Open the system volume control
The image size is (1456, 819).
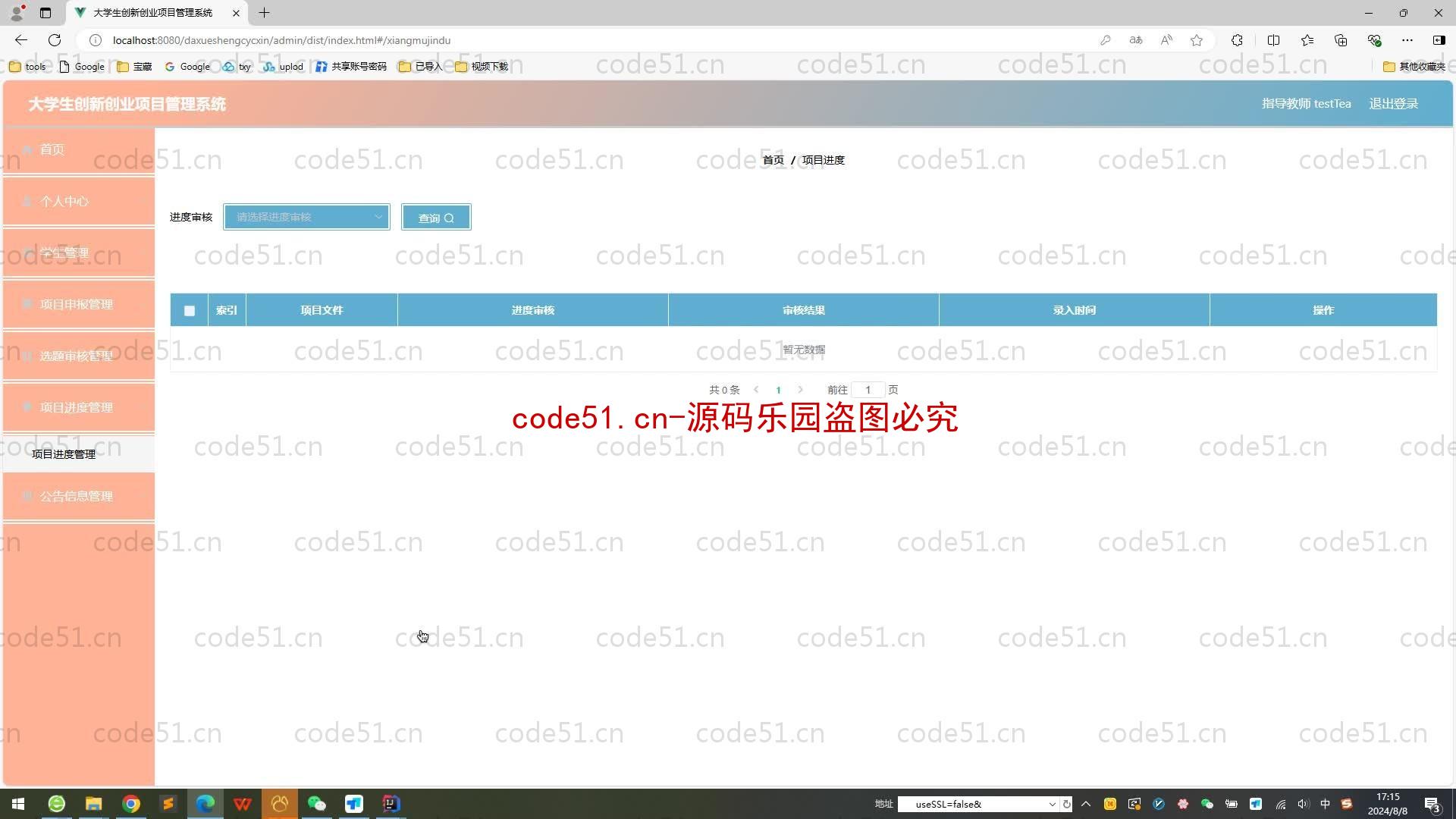tap(1303, 804)
